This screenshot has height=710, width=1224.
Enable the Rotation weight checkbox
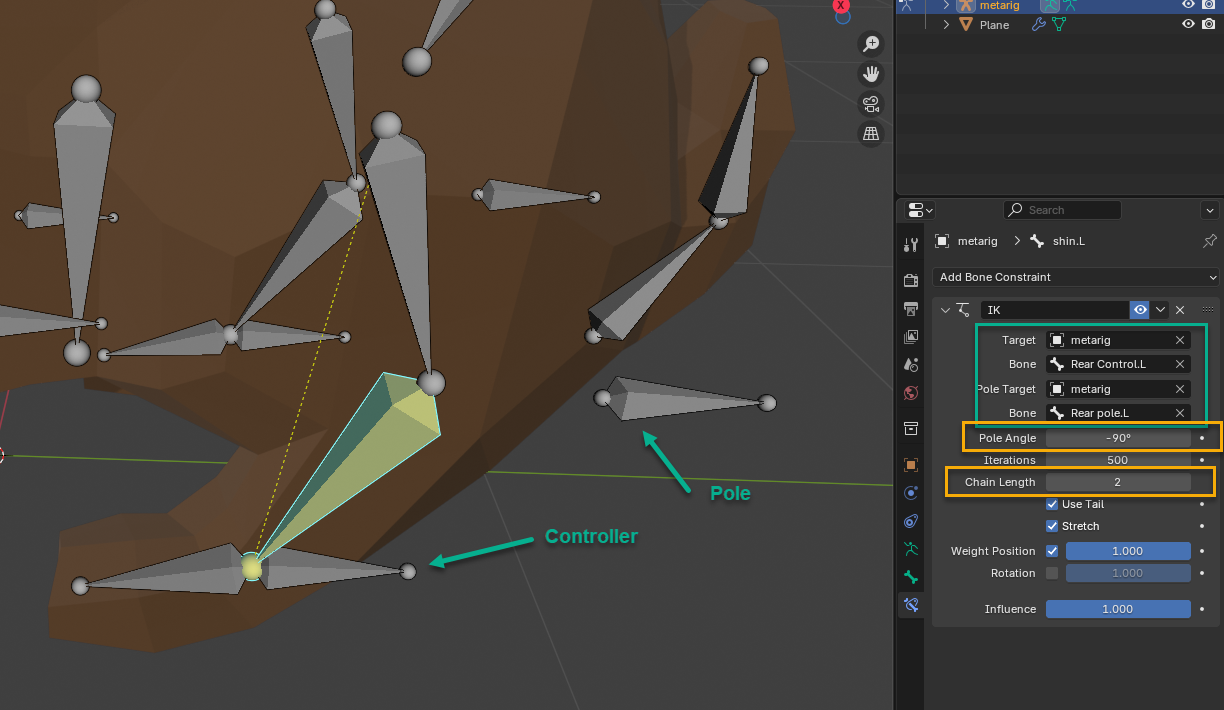click(x=1052, y=573)
